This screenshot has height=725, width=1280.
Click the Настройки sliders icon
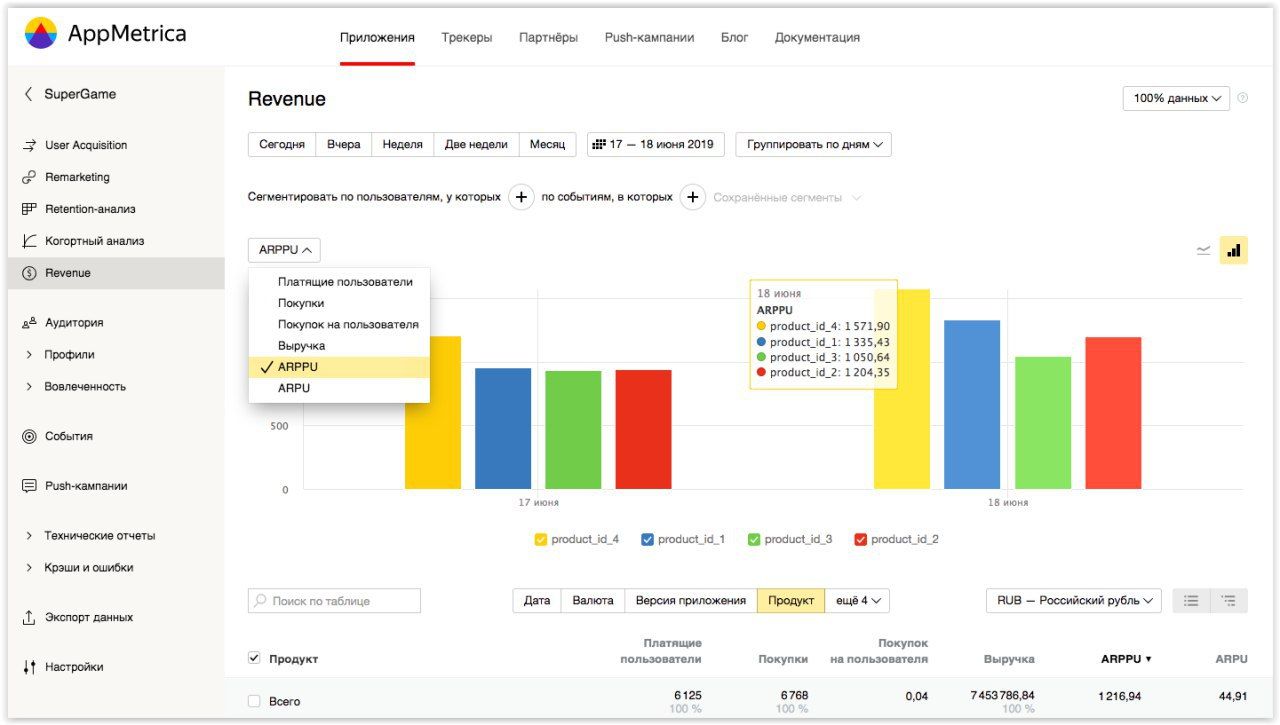coord(29,667)
